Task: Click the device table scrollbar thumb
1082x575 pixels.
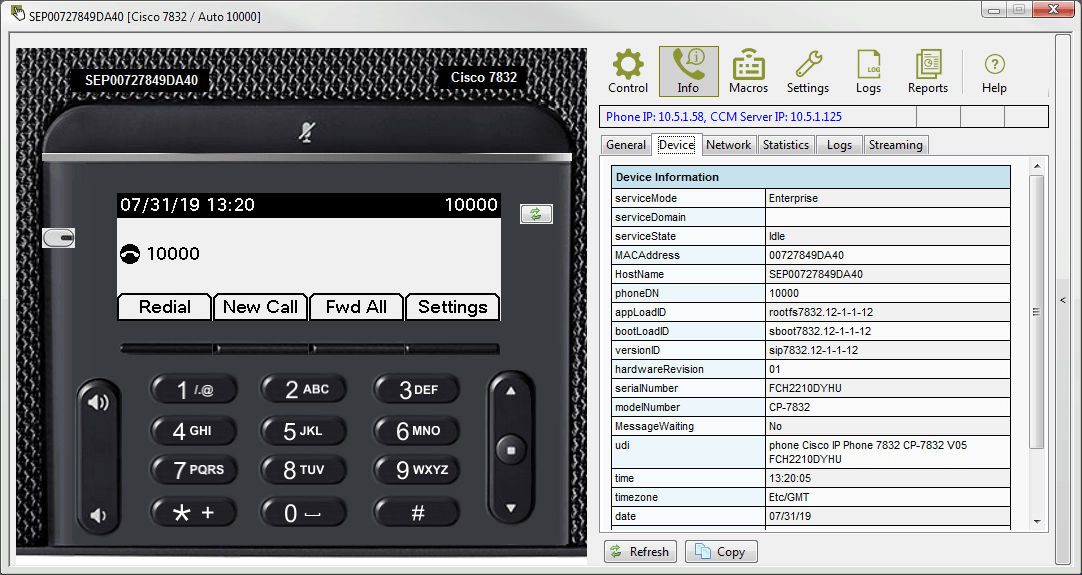Action: [x=1036, y=312]
